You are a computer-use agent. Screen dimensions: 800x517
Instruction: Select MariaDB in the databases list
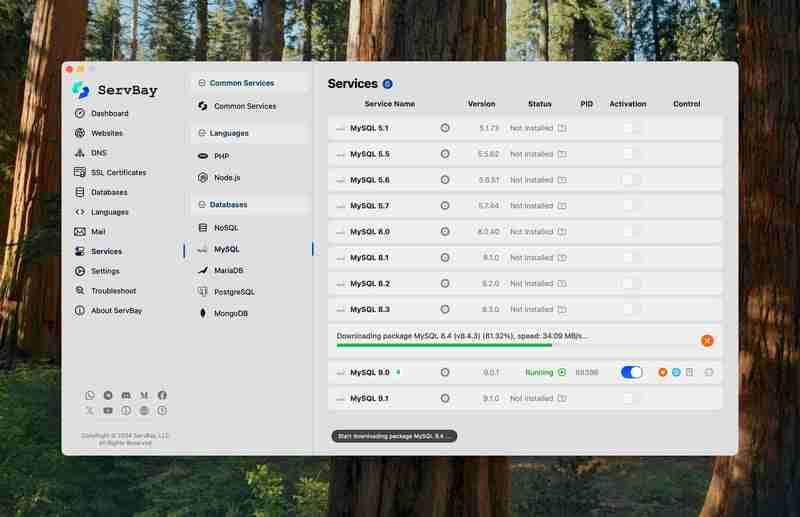tap(228, 270)
